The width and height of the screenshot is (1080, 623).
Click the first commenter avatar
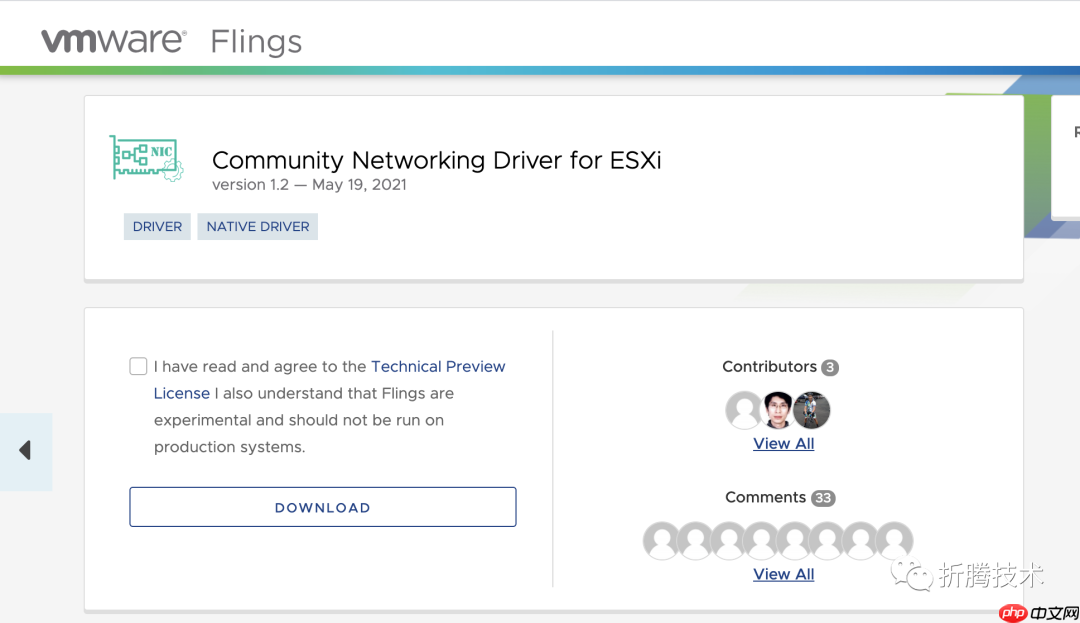click(x=662, y=540)
